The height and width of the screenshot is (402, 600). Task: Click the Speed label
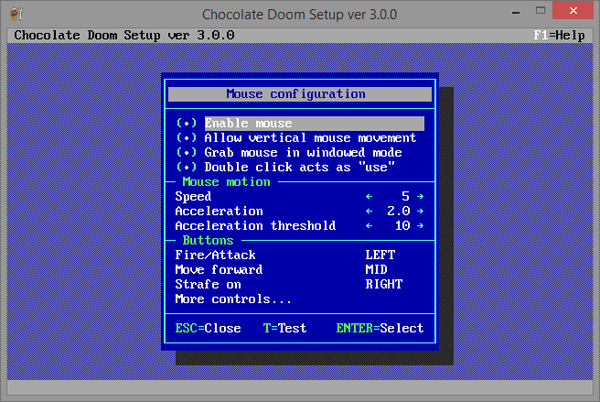tap(193, 197)
